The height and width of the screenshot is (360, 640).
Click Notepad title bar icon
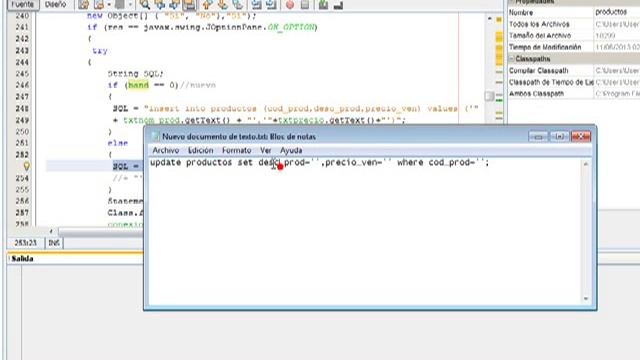[155, 136]
